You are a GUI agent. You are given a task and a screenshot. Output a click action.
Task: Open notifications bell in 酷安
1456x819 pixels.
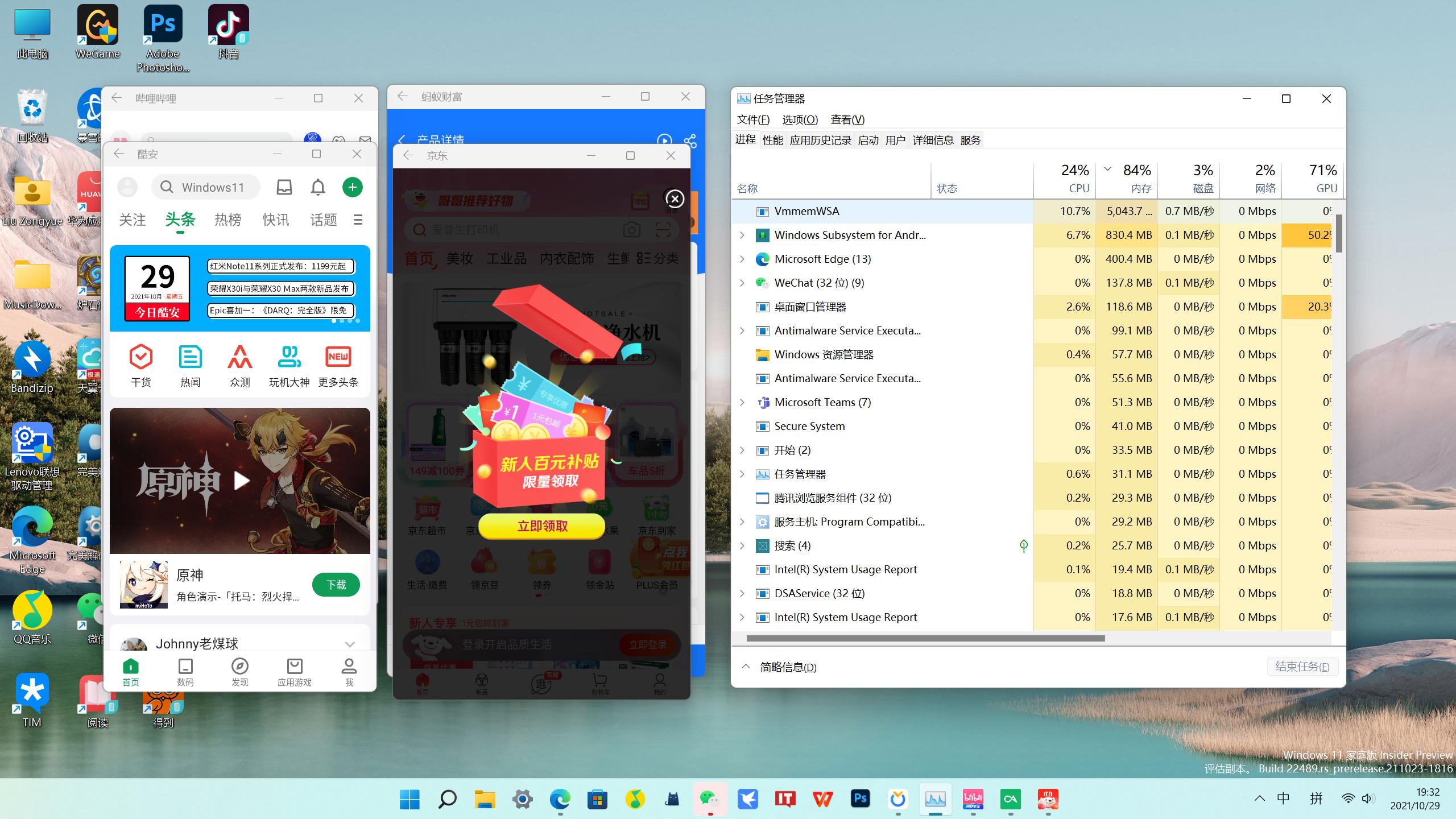[x=317, y=187]
